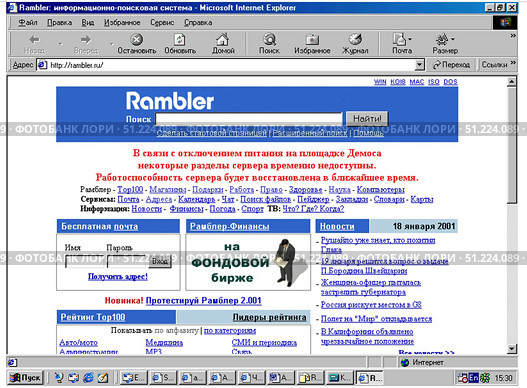Viewport: 527px width, 388px height.
Task: Open the Авто/мото category link
Action: pyautogui.click(x=78, y=343)
